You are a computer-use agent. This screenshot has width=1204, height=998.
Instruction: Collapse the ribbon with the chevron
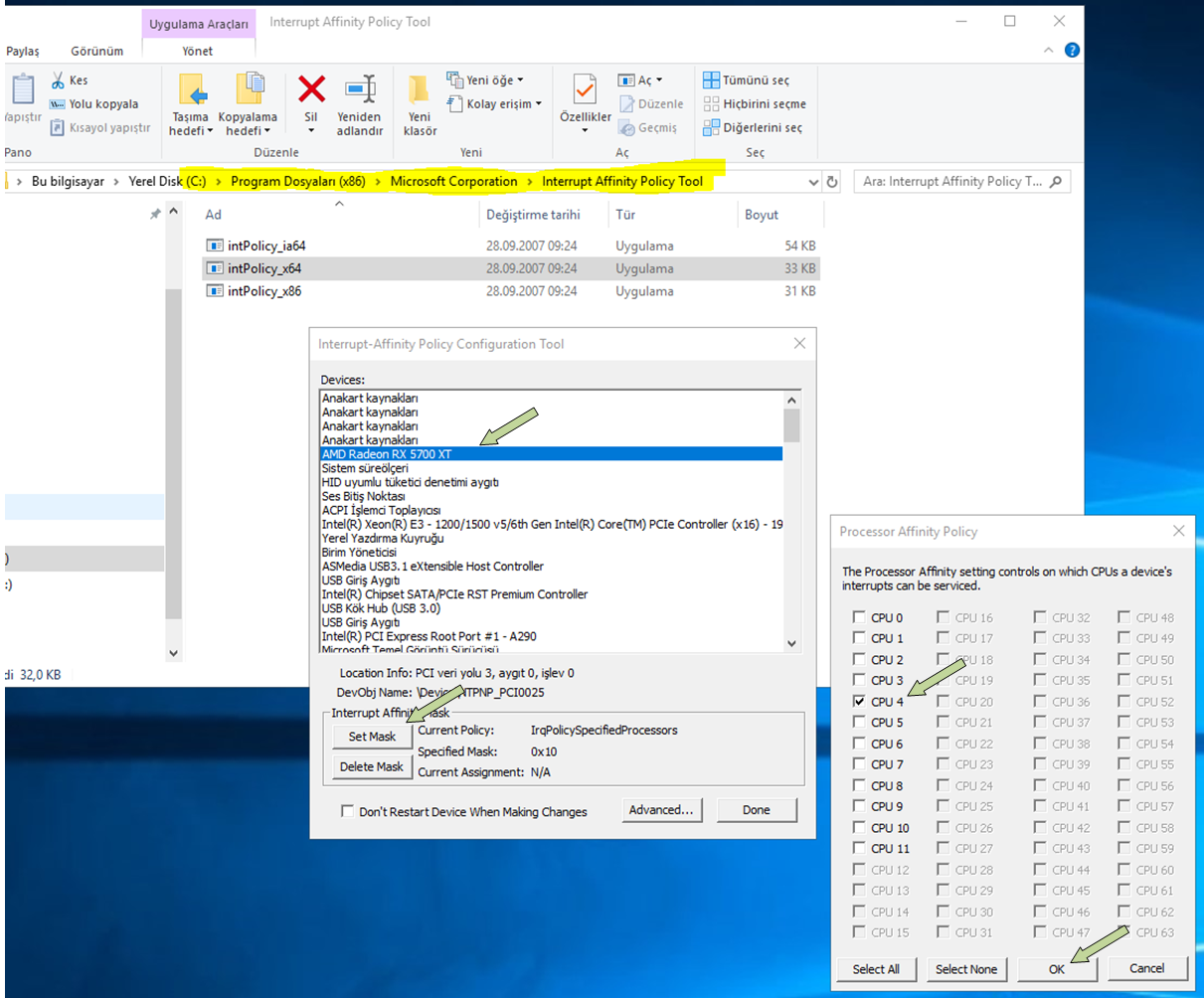tap(1051, 50)
